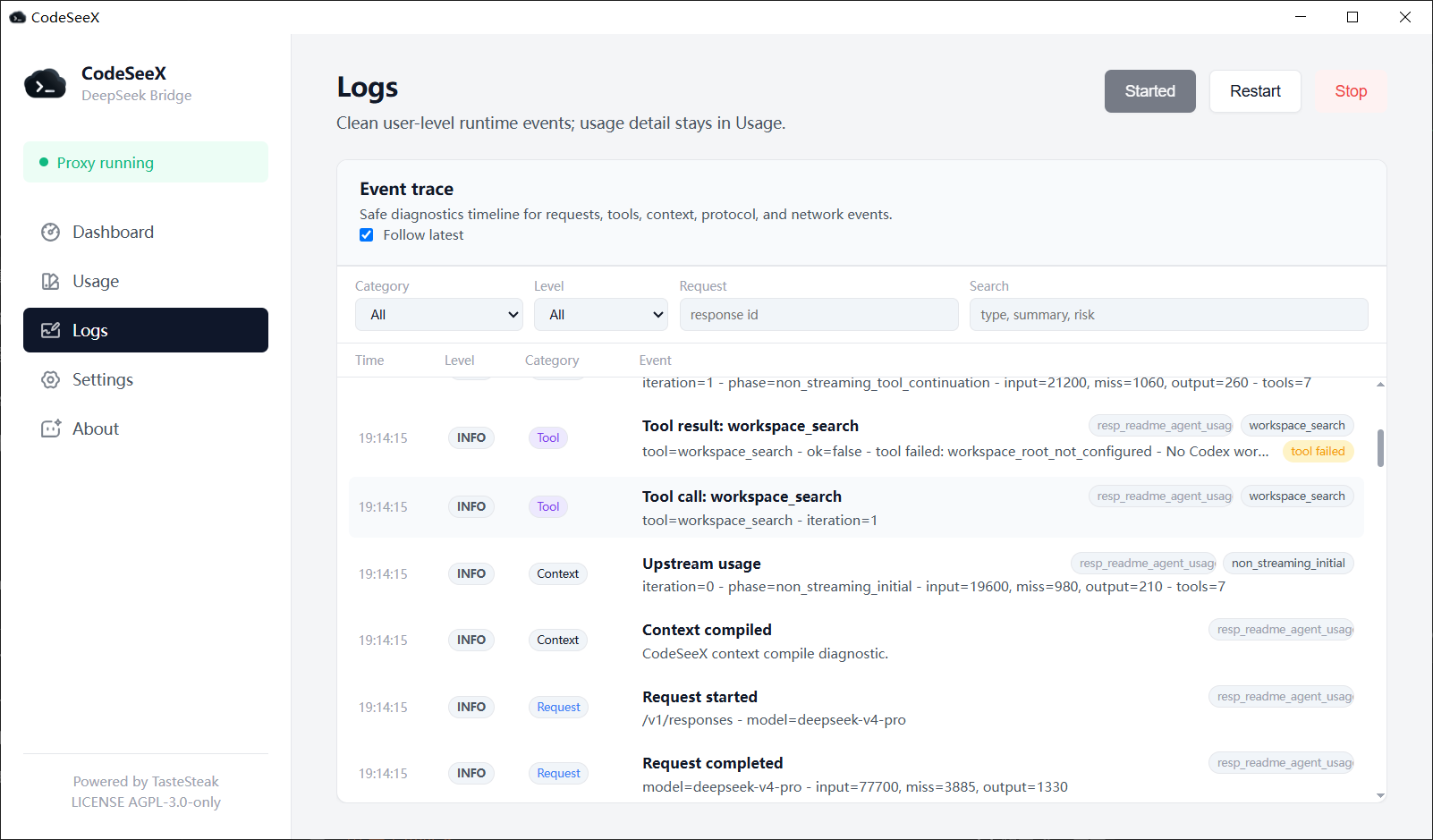Click the Request pill on Request started row
This screenshot has height=840, width=1433.
pyautogui.click(x=558, y=707)
